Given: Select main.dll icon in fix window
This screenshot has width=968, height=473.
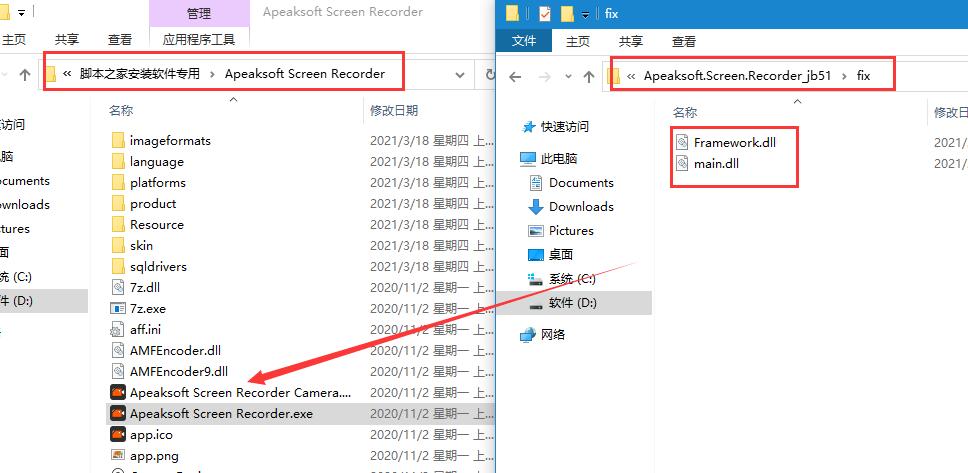Looking at the screenshot, I should 682,164.
